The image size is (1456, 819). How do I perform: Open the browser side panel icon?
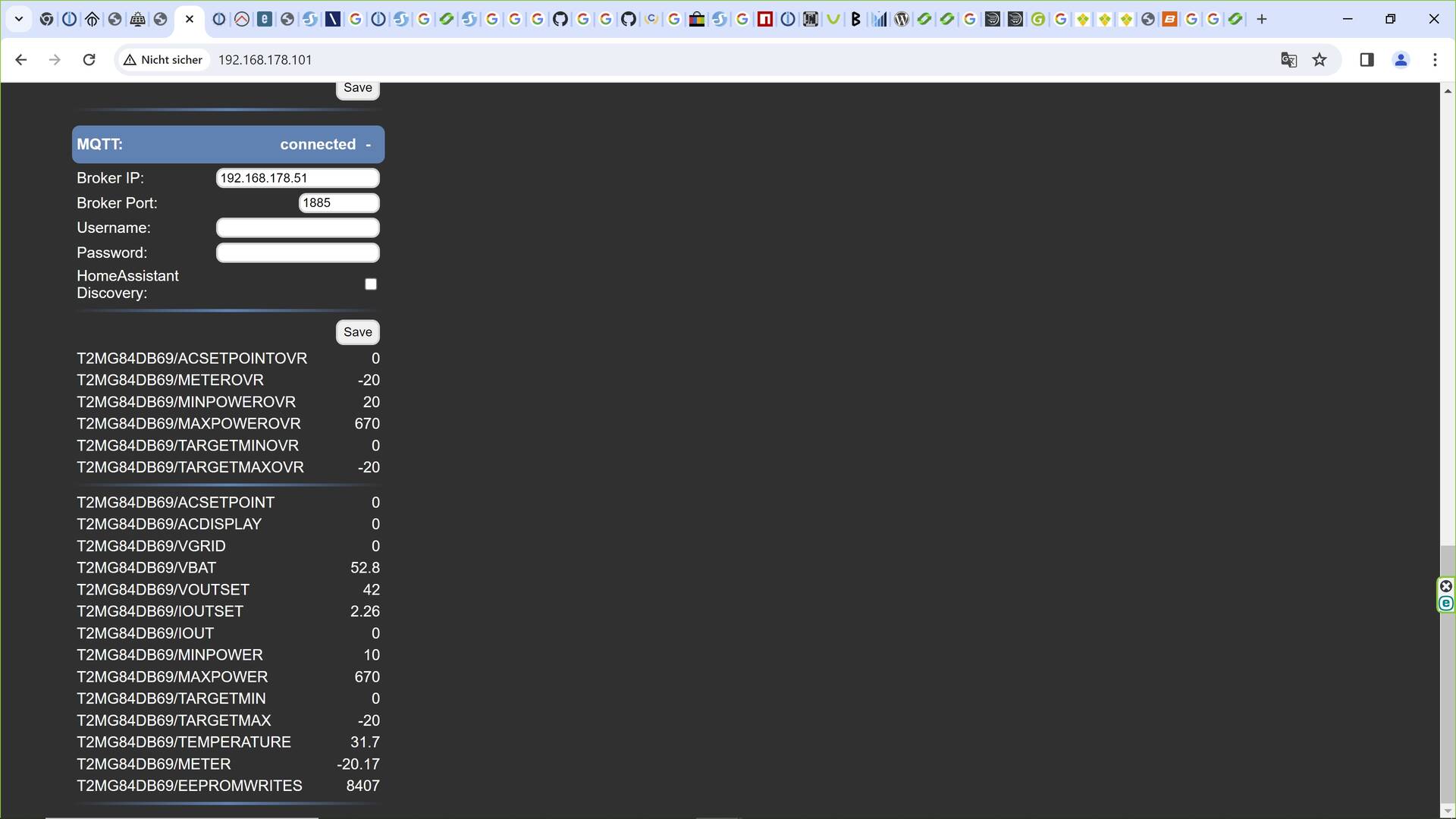click(1367, 60)
